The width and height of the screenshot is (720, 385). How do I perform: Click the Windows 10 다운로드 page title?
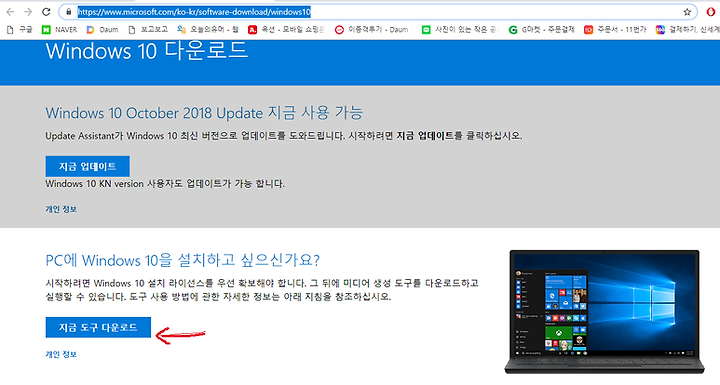point(147,51)
